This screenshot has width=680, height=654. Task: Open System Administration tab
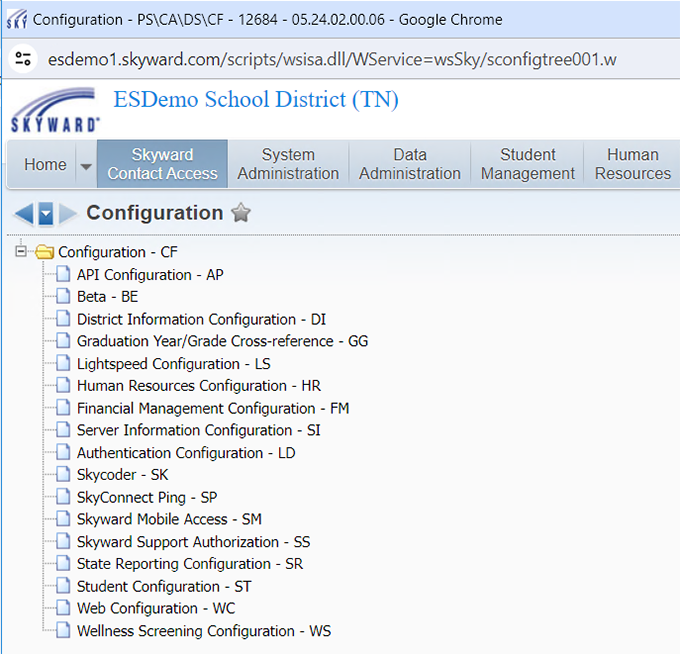(288, 164)
